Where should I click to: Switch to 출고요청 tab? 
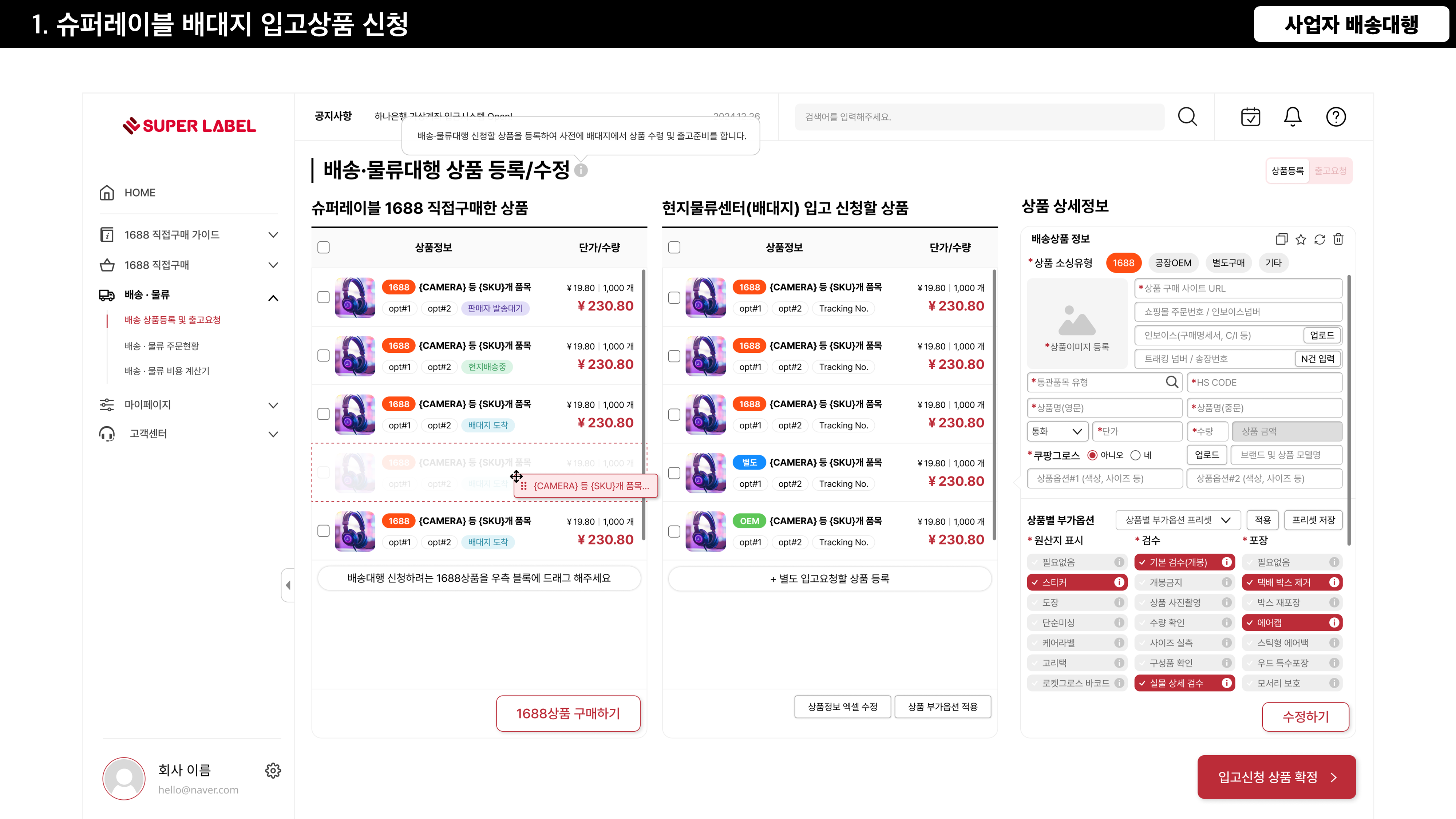pyautogui.click(x=1330, y=171)
